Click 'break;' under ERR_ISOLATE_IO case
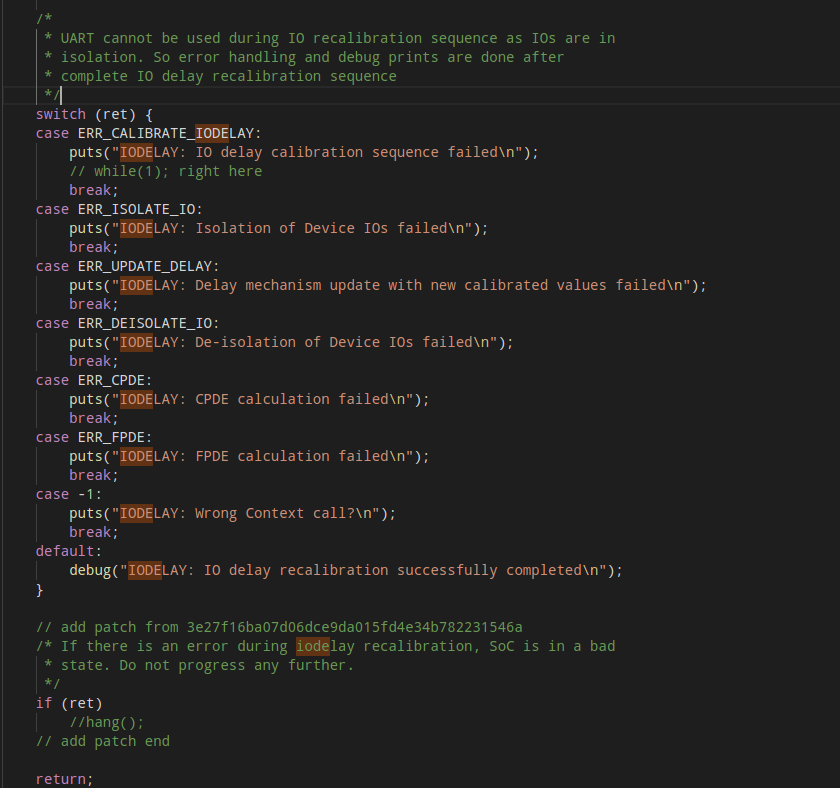 click(x=94, y=247)
